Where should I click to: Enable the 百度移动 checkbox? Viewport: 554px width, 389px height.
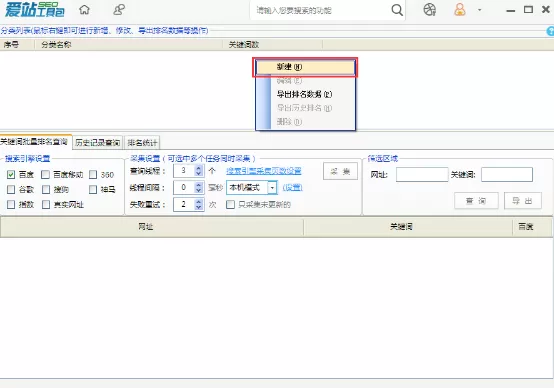[46, 175]
